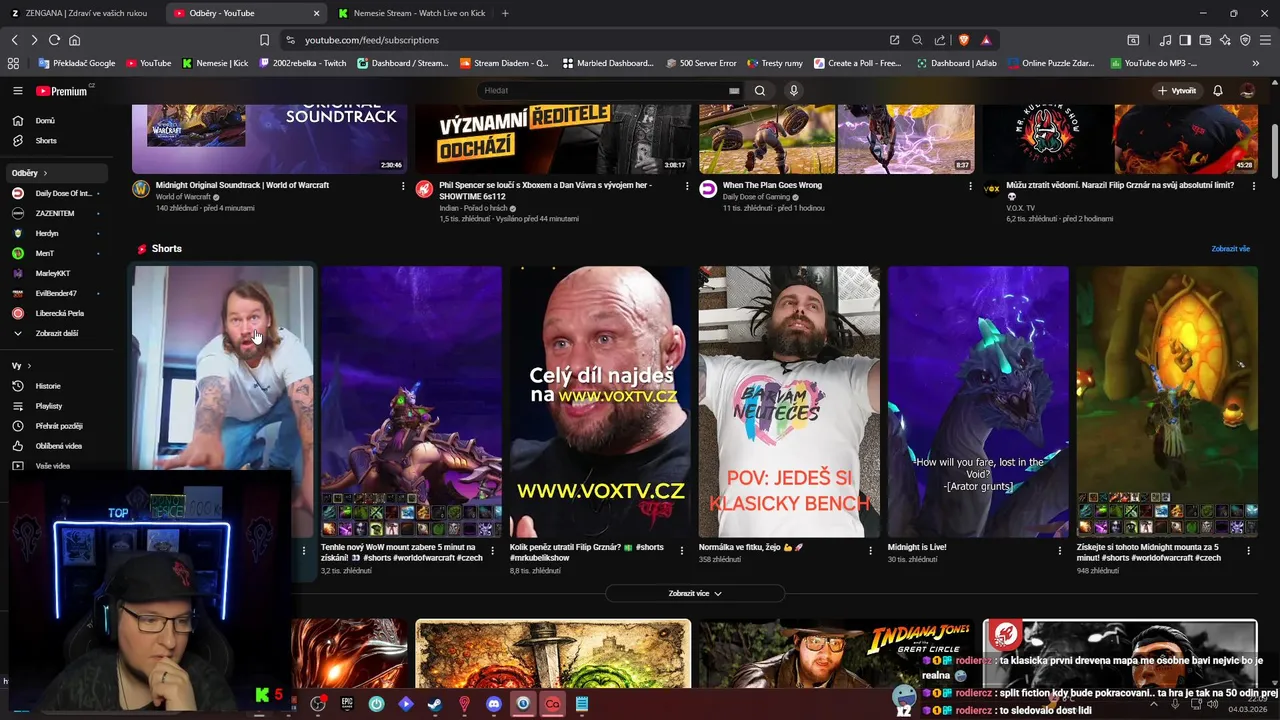Open the share page icon in address bar

tap(940, 40)
